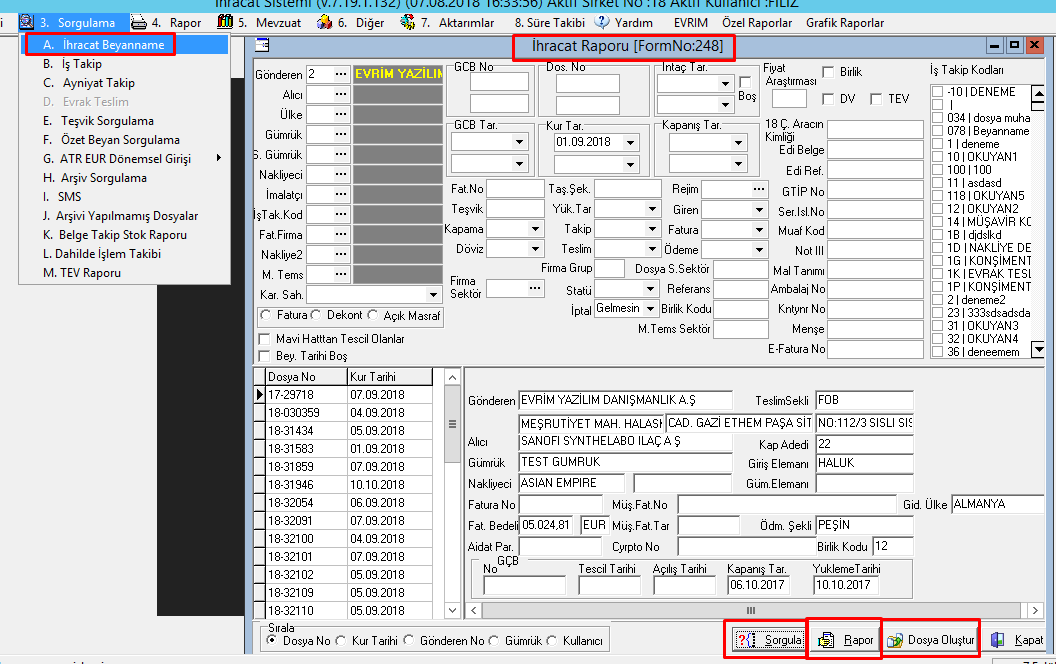Check the Boş checkbox under İntaç Tar.
The image size is (1056, 664).
point(746,82)
